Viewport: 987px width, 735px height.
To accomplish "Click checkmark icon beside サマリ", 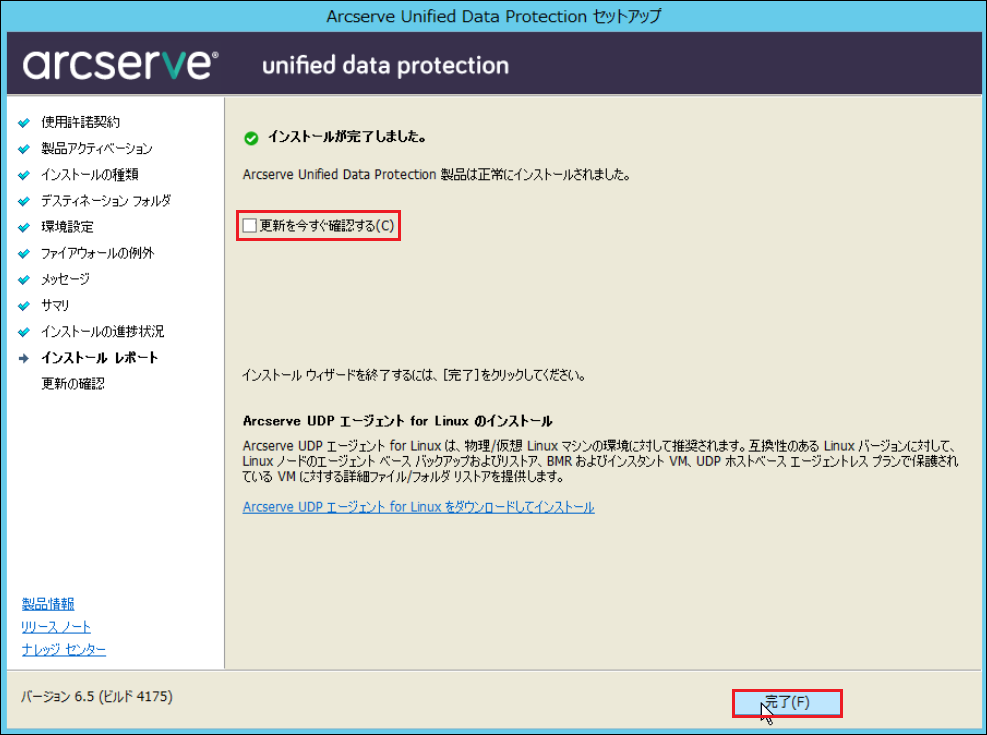I will point(24,306).
